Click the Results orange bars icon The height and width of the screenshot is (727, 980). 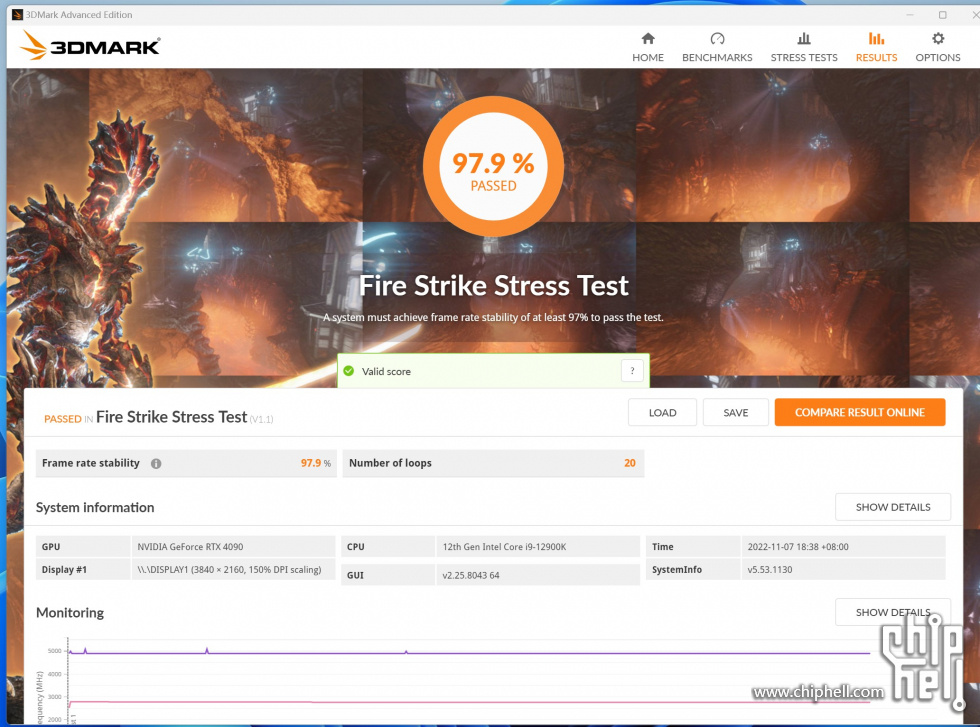(876, 39)
